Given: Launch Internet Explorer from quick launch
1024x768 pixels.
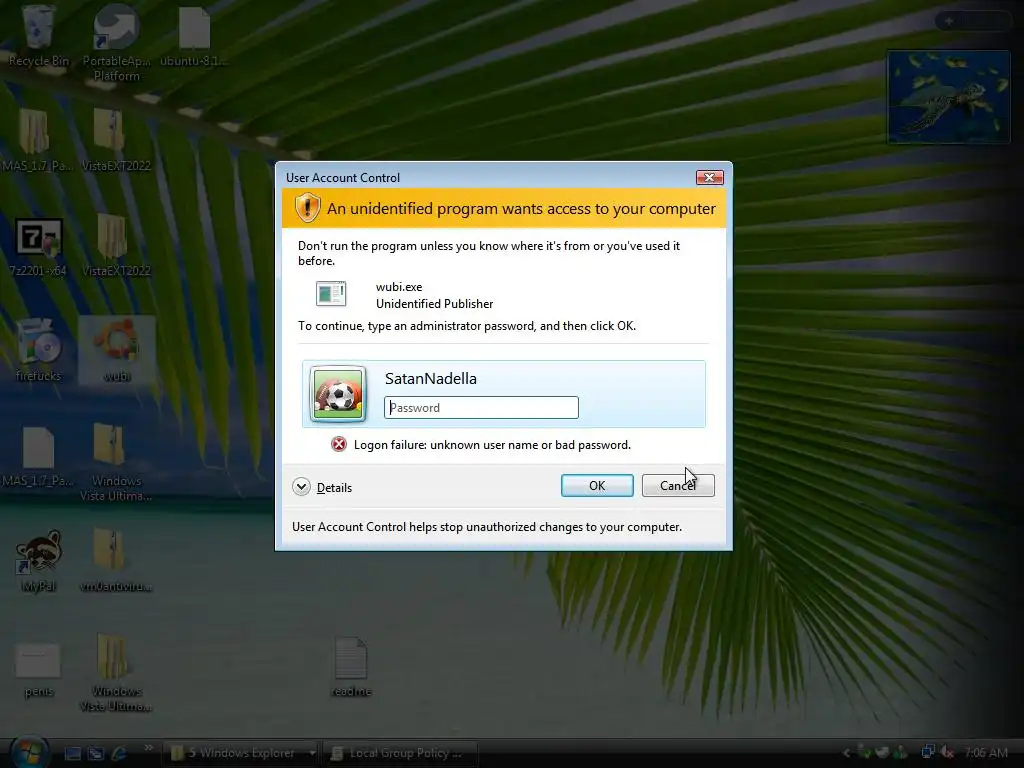Looking at the screenshot, I should (x=119, y=753).
